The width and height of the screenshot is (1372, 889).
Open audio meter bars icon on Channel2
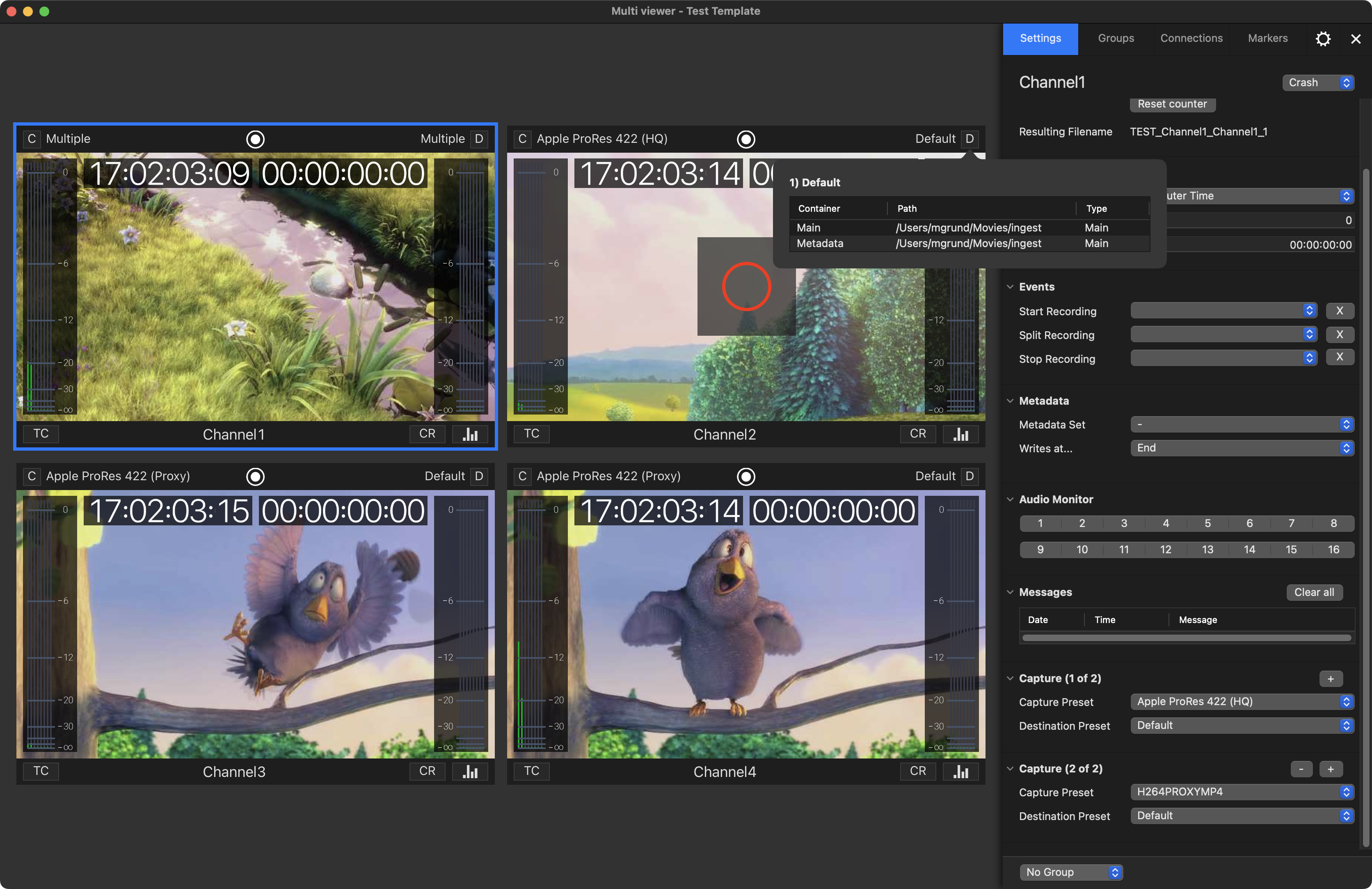coord(960,434)
